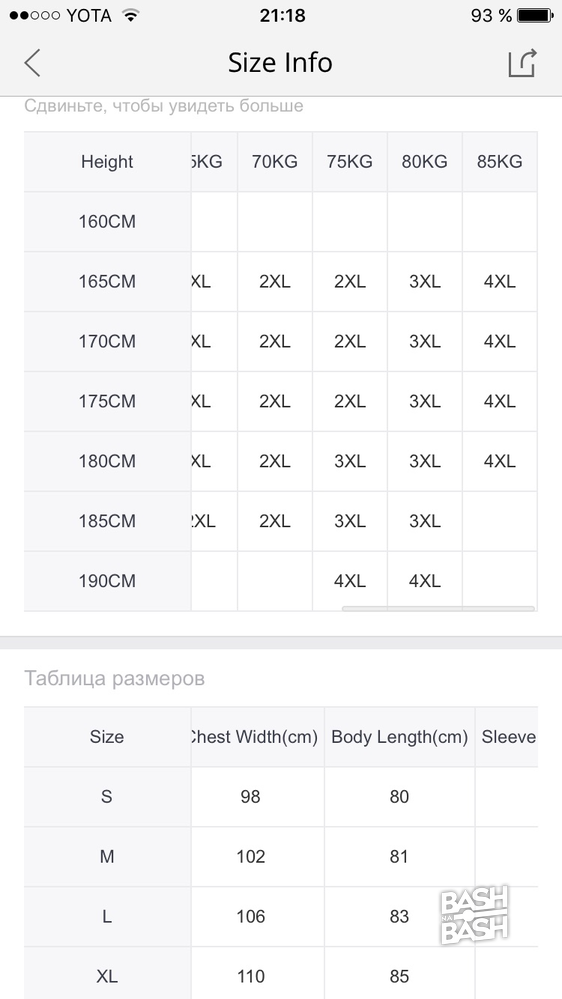This screenshot has width=562, height=999.
Task: Tap the 4XL cell in 190CM row under 75KG
Action: pyautogui.click(x=350, y=581)
